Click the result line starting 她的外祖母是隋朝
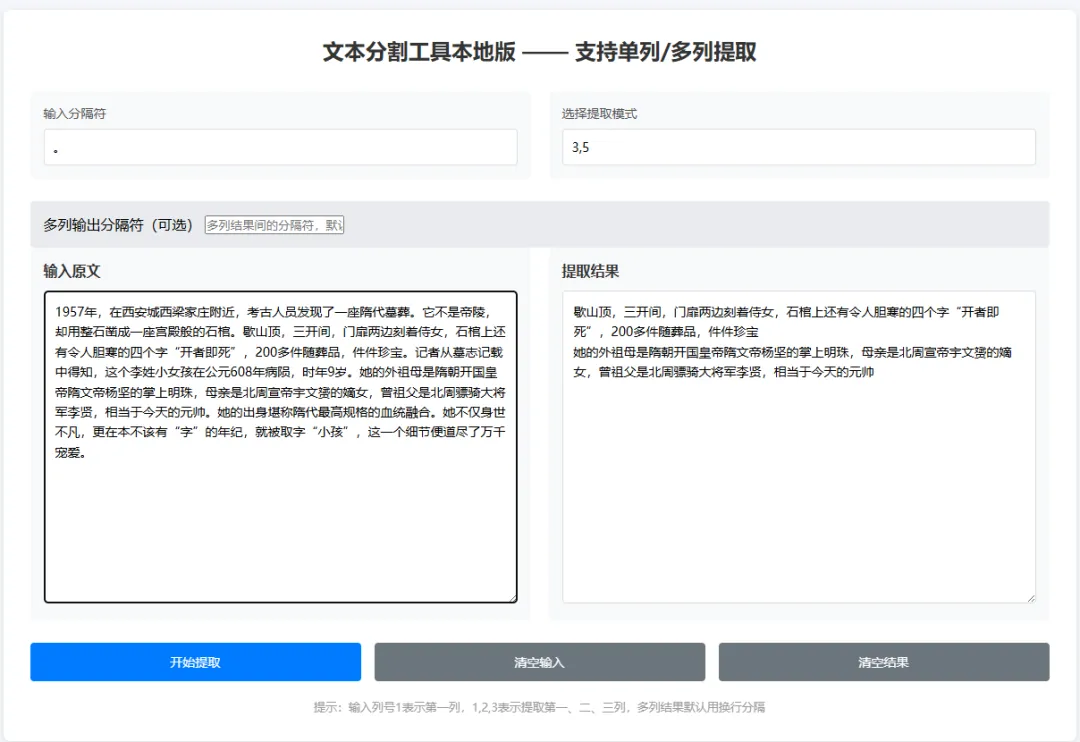 pyautogui.click(x=792, y=352)
